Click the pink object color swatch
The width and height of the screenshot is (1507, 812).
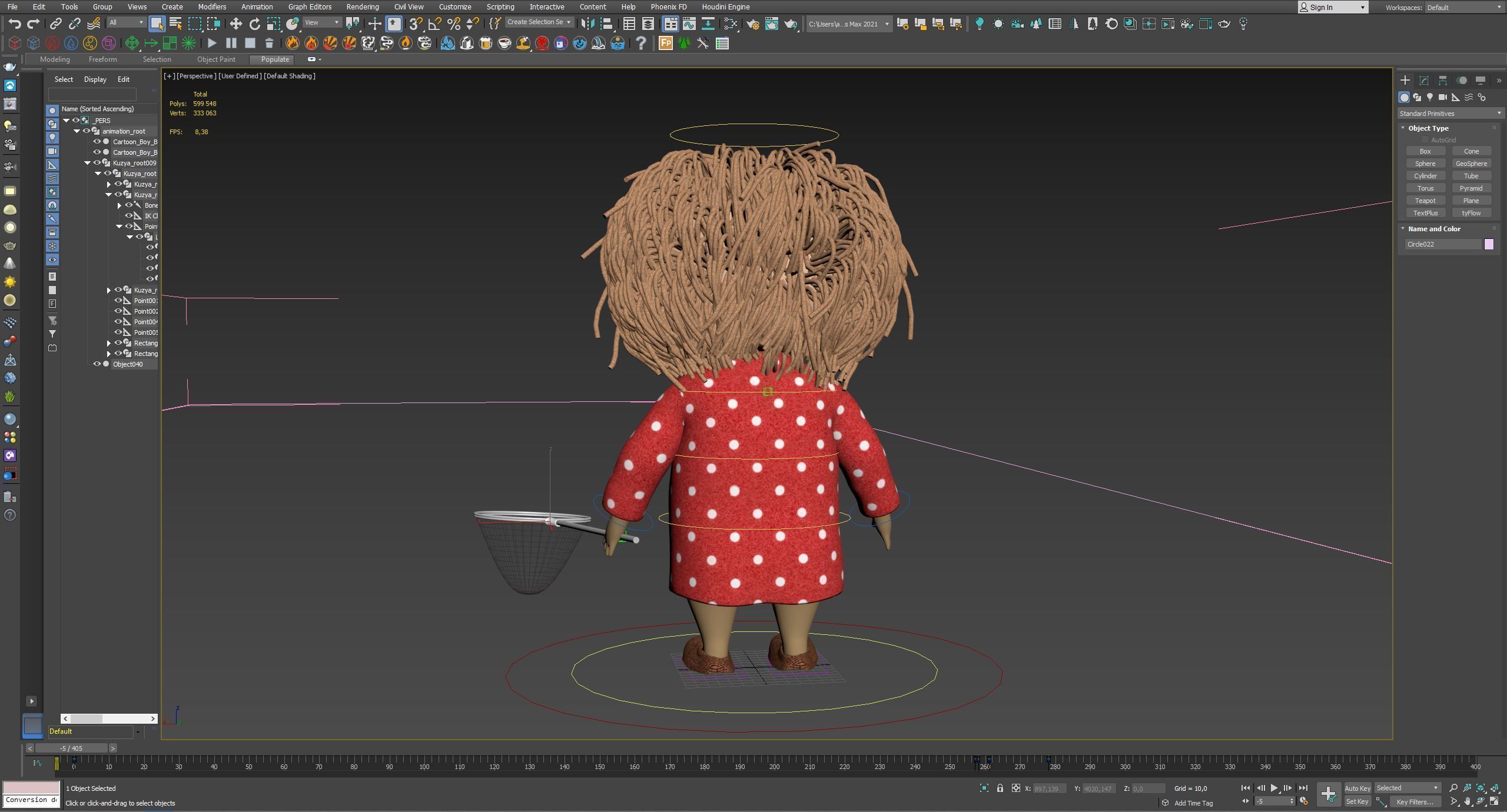[1489, 244]
